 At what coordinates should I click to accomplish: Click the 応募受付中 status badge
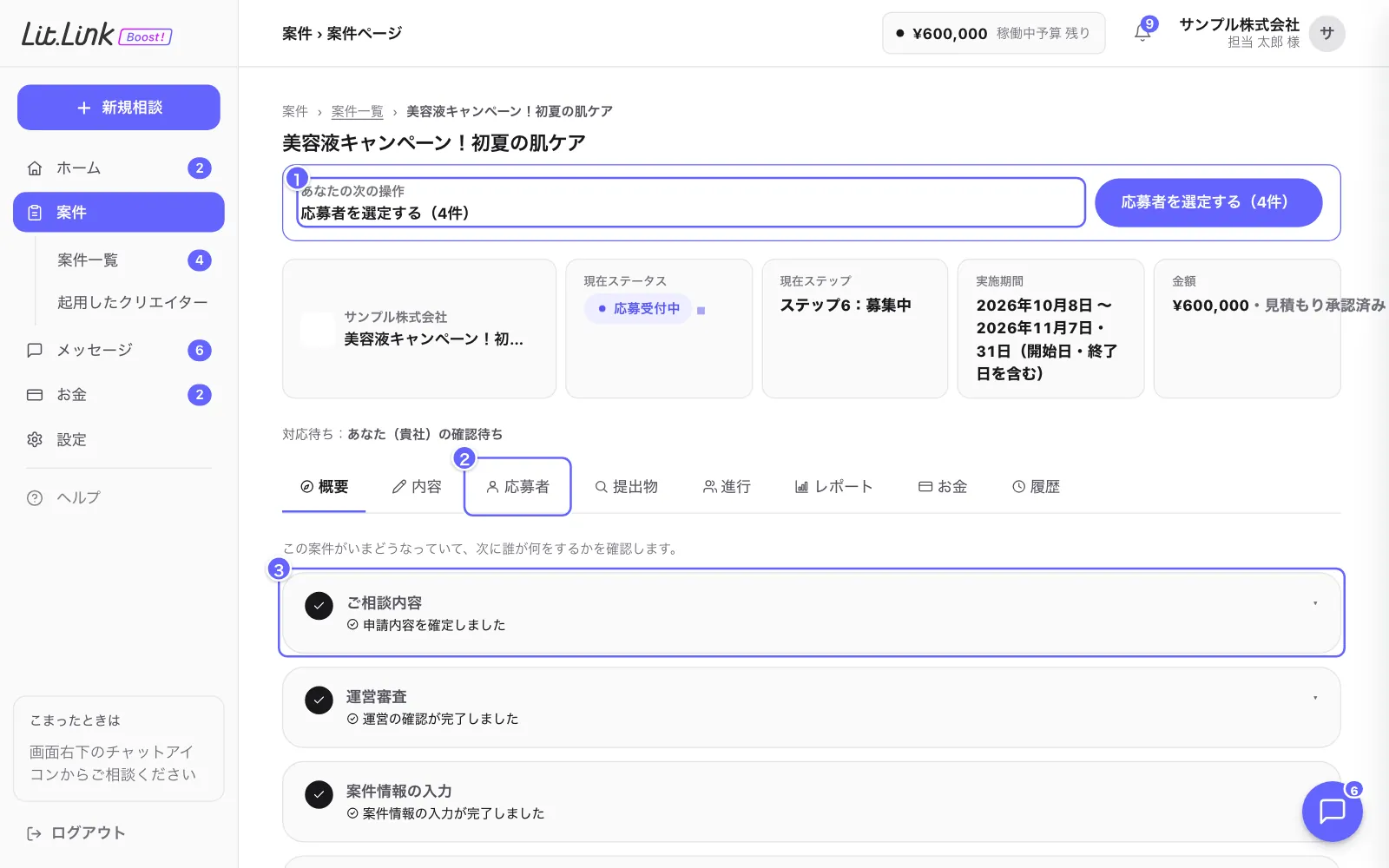[x=638, y=309]
